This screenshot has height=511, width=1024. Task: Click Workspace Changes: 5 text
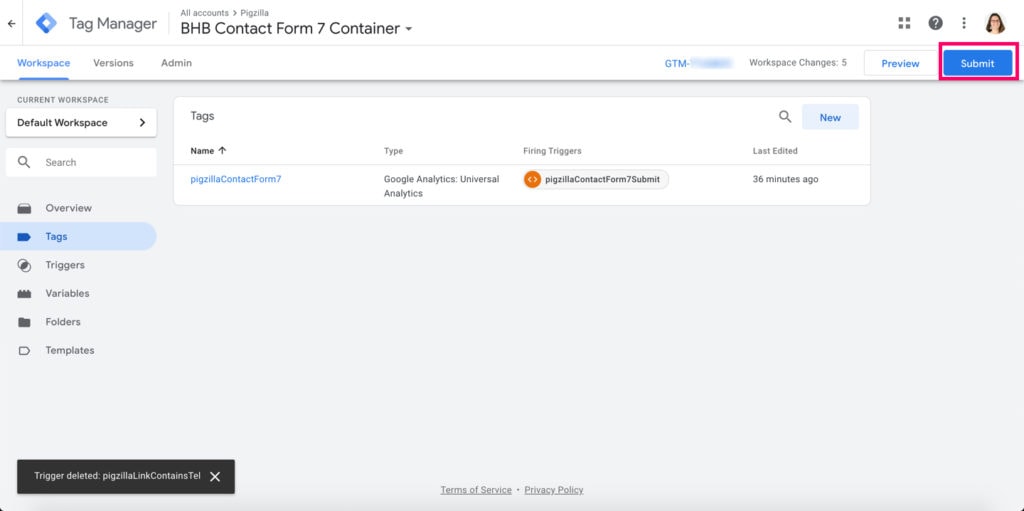pos(798,63)
